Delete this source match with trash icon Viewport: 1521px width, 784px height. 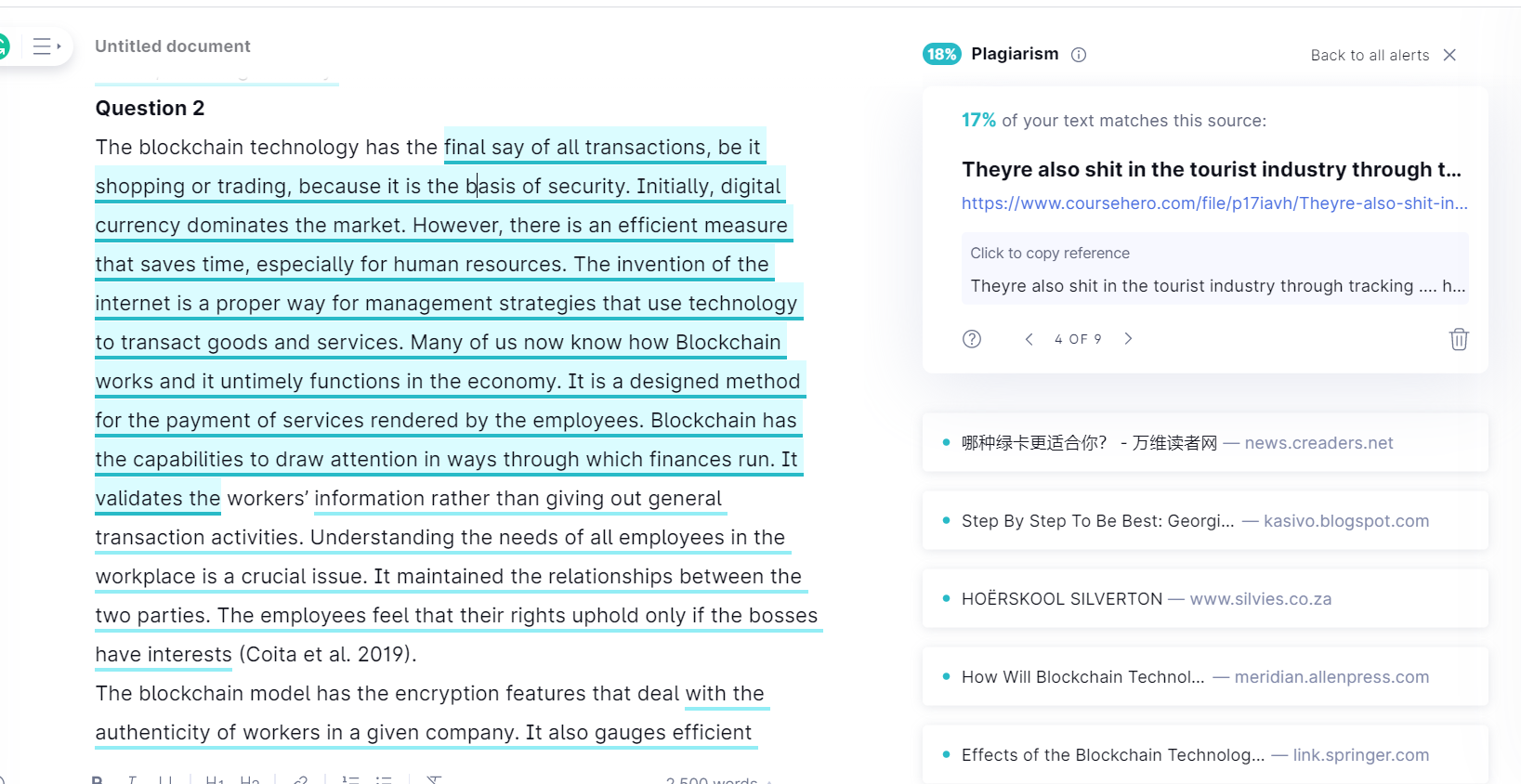click(x=1459, y=339)
